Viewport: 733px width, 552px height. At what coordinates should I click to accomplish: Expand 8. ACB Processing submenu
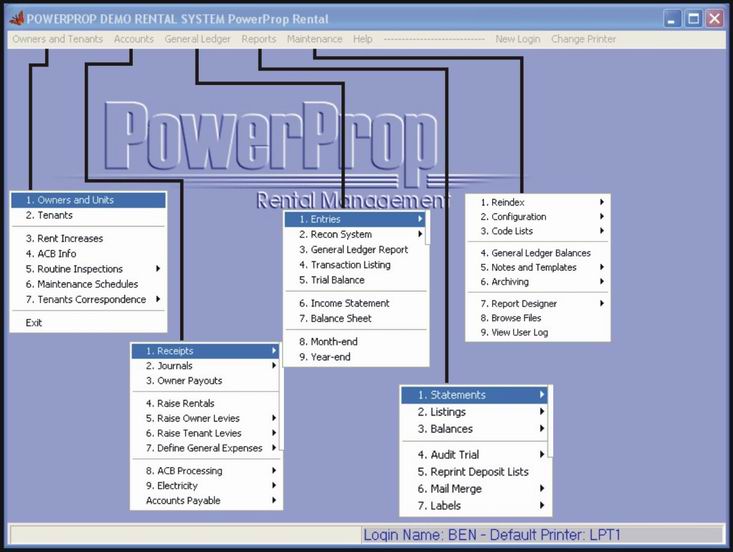[205, 471]
